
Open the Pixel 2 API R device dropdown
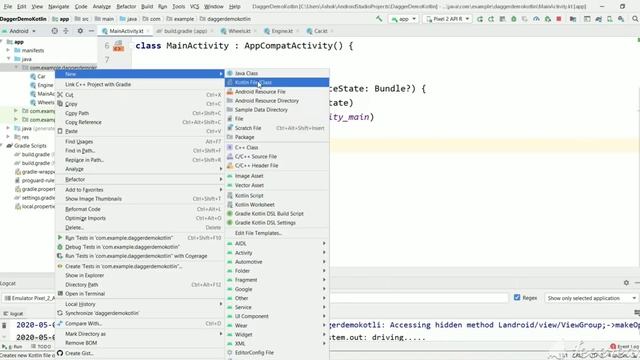coord(448,19)
